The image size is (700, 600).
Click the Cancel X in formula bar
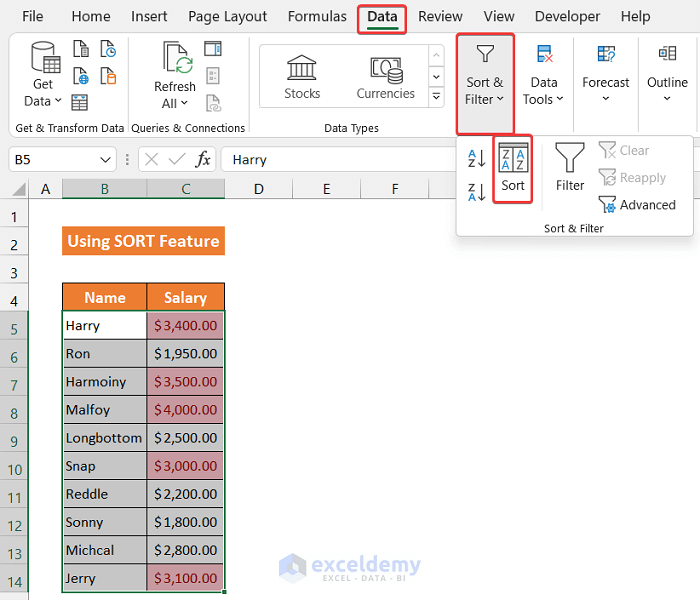coord(151,159)
